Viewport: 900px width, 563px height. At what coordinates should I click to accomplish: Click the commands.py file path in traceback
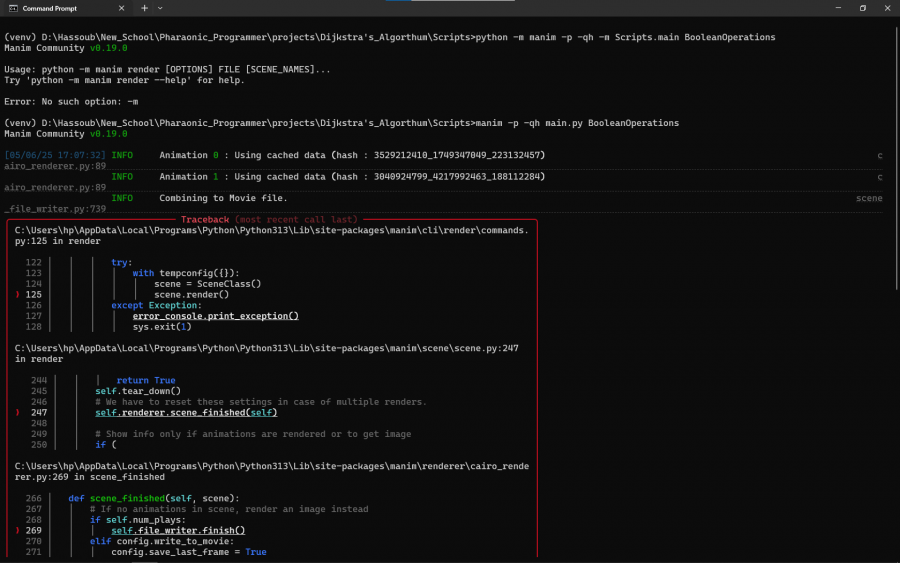pos(270,230)
